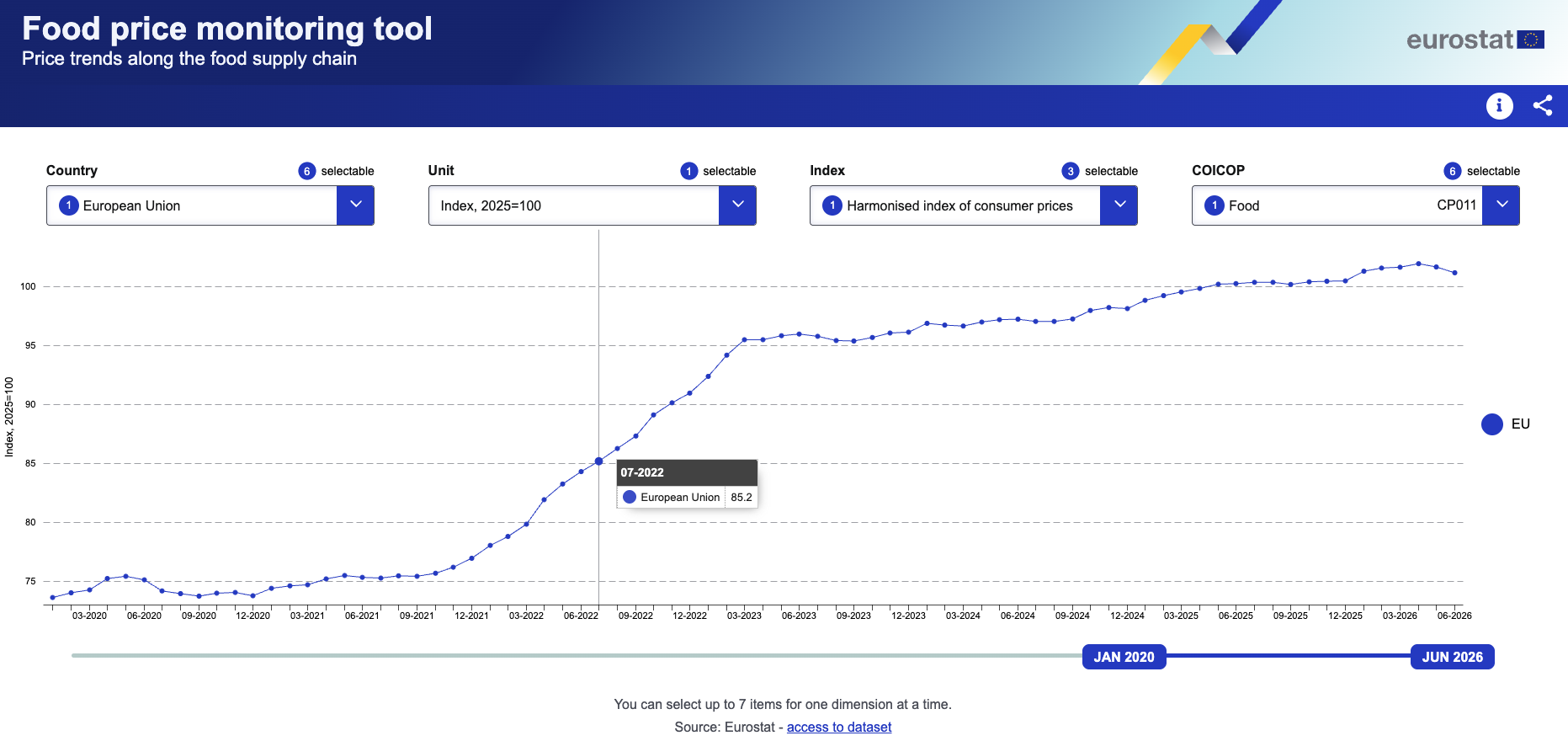Screen dimensions: 1568x741
Task: Click the JAN 2020 slider handle
Action: click(x=1124, y=657)
